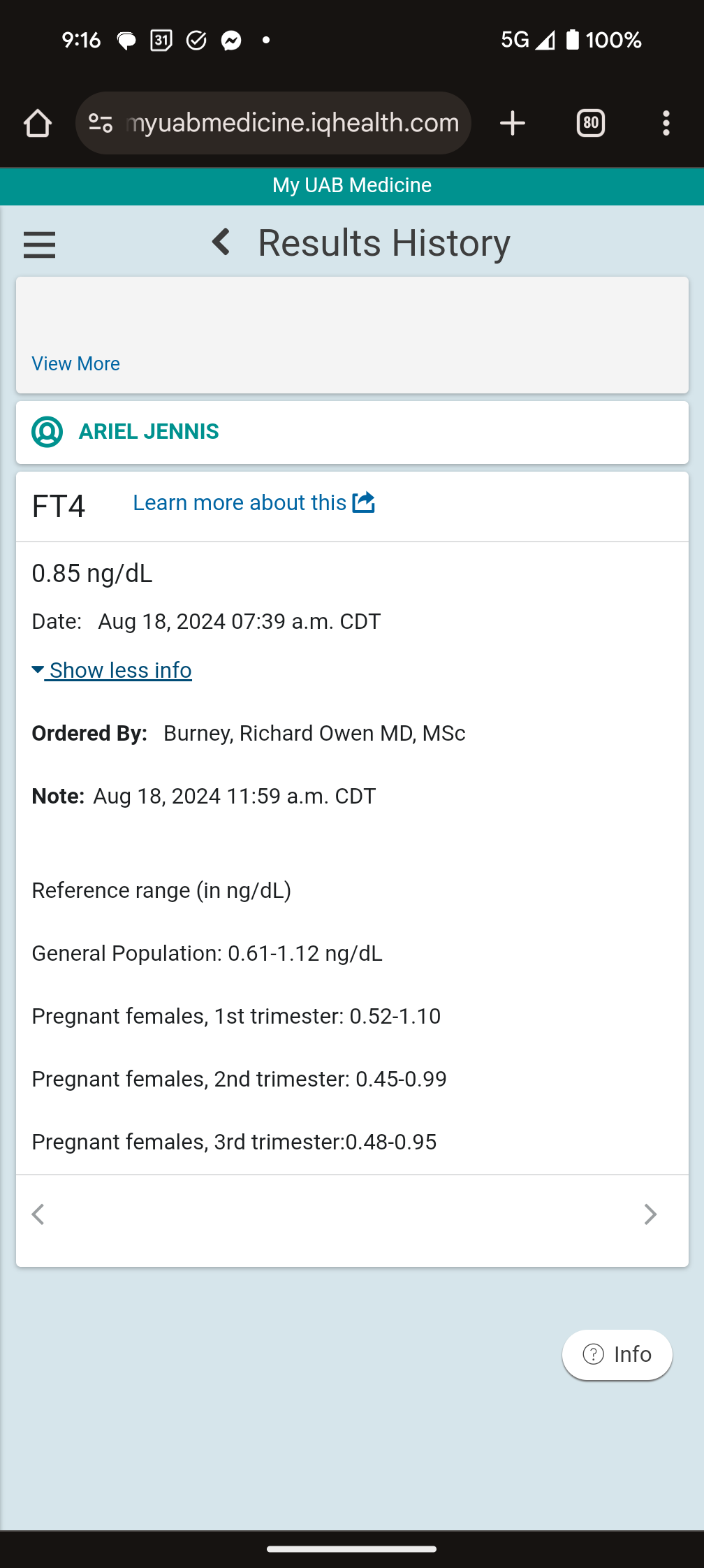Image resolution: width=704 pixels, height=1568 pixels.
Task: Open site settings icon in address bar
Action: pyautogui.click(x=101, y=124)
